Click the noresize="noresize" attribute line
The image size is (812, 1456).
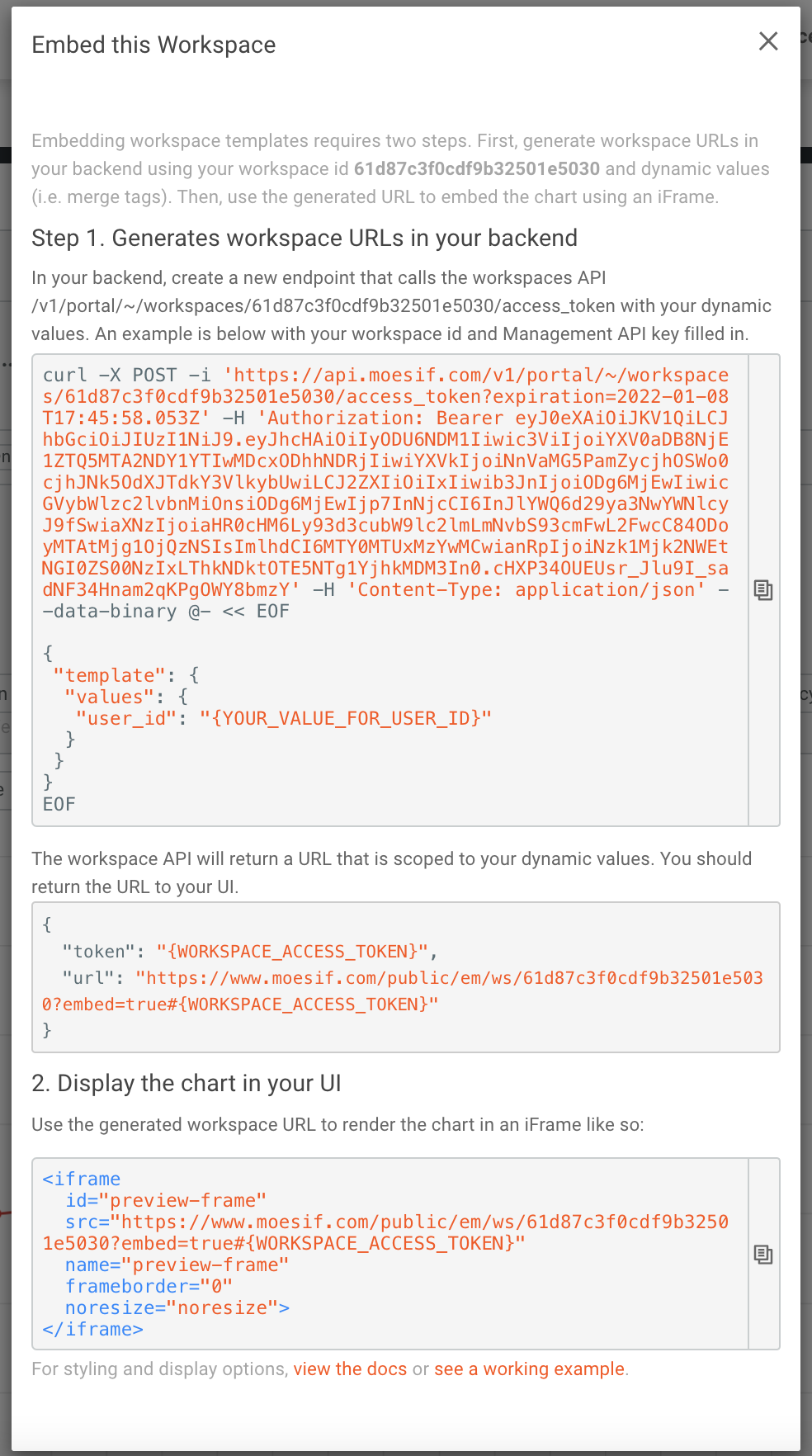[x=177, y=1307]
